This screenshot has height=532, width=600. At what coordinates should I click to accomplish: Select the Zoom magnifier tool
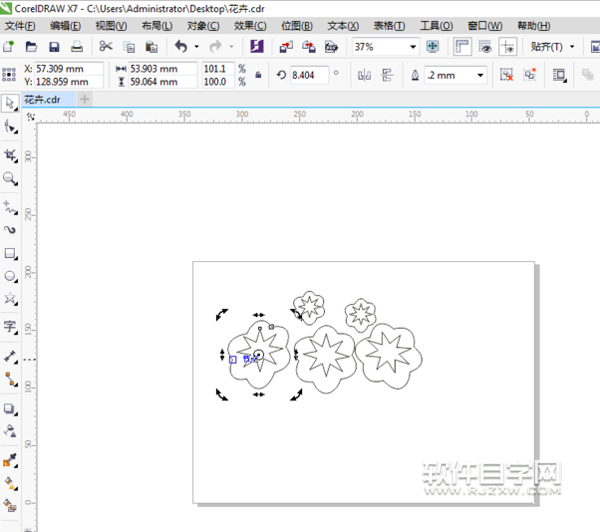(x=10, y=179)
